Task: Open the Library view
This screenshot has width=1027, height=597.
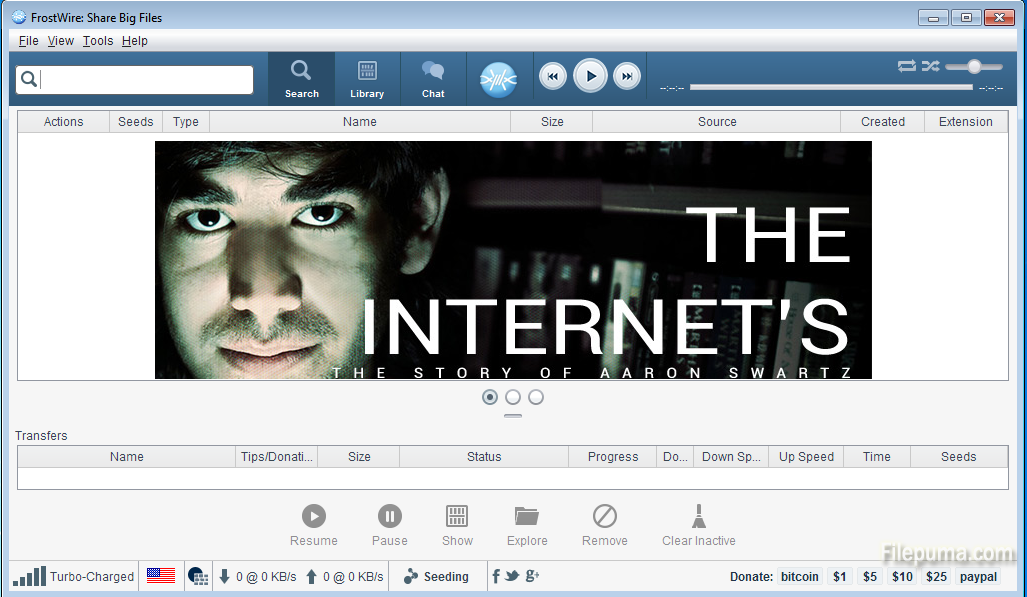Action: click(367, 79)
